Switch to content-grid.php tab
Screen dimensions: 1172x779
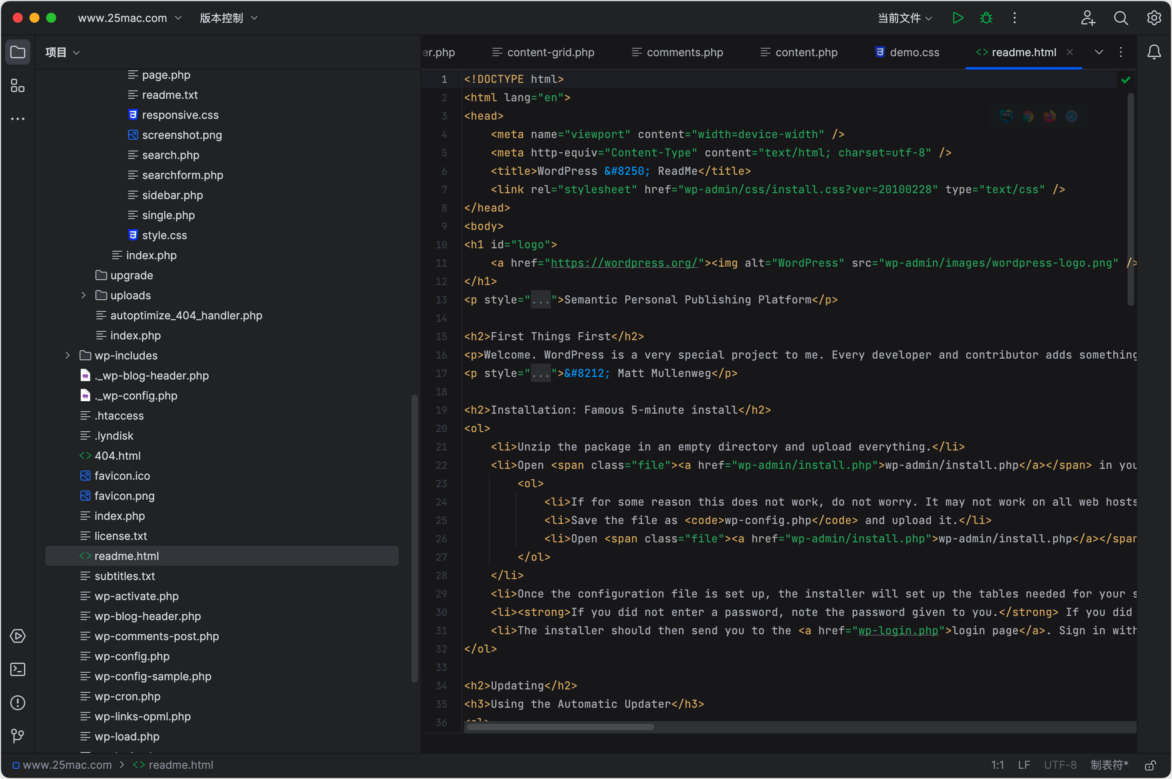coord(543,52)
